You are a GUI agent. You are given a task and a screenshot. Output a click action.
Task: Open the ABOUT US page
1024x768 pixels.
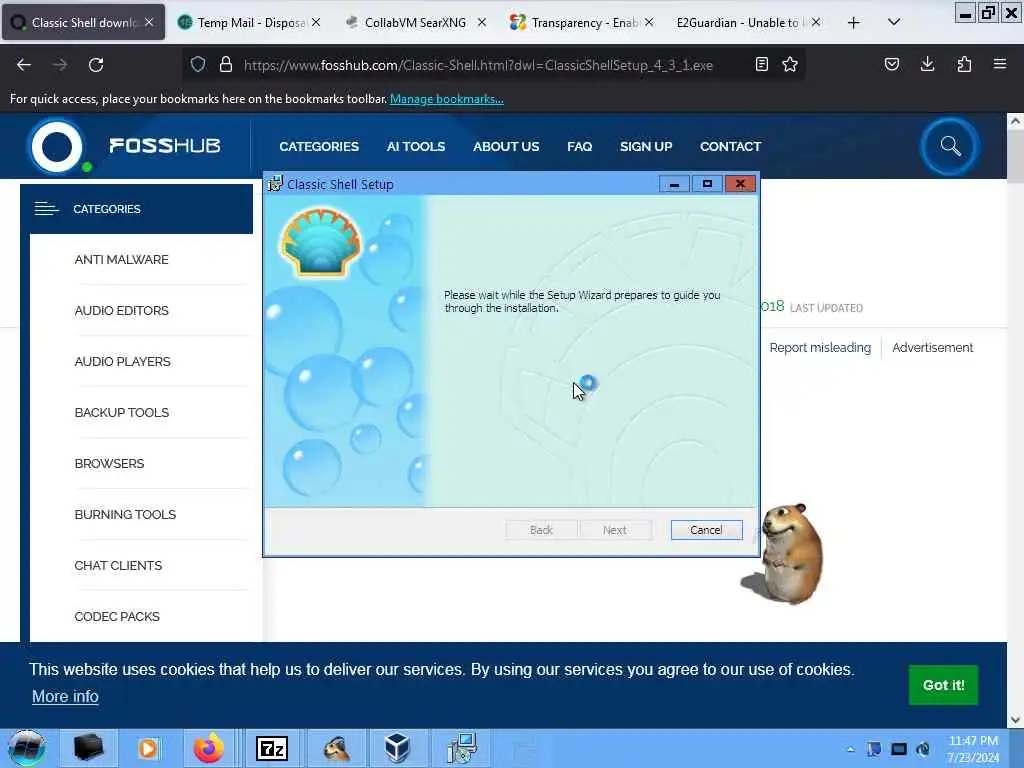(506, 146)
